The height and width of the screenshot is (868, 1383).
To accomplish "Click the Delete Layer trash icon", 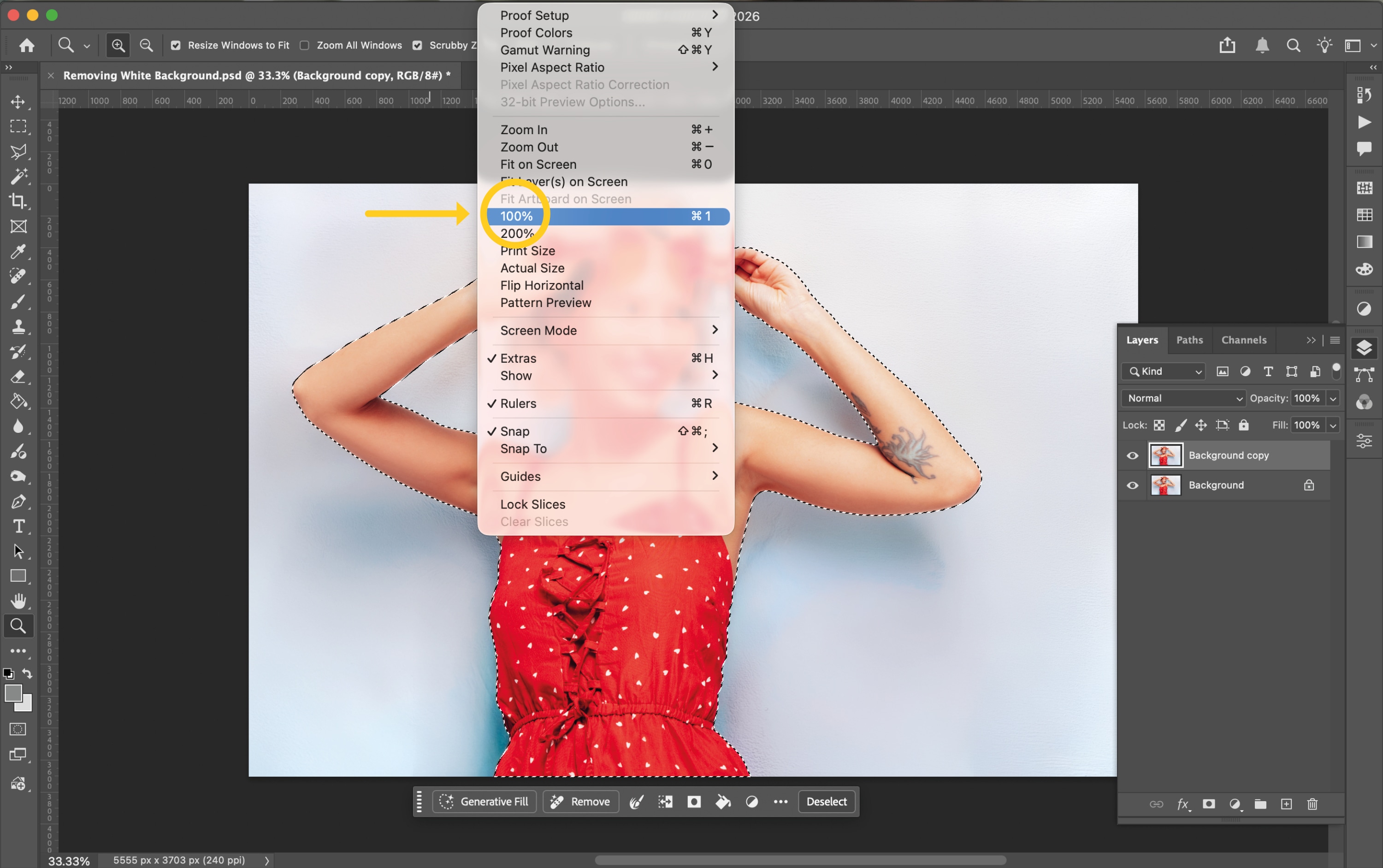I will click(x=1312, y=804).
